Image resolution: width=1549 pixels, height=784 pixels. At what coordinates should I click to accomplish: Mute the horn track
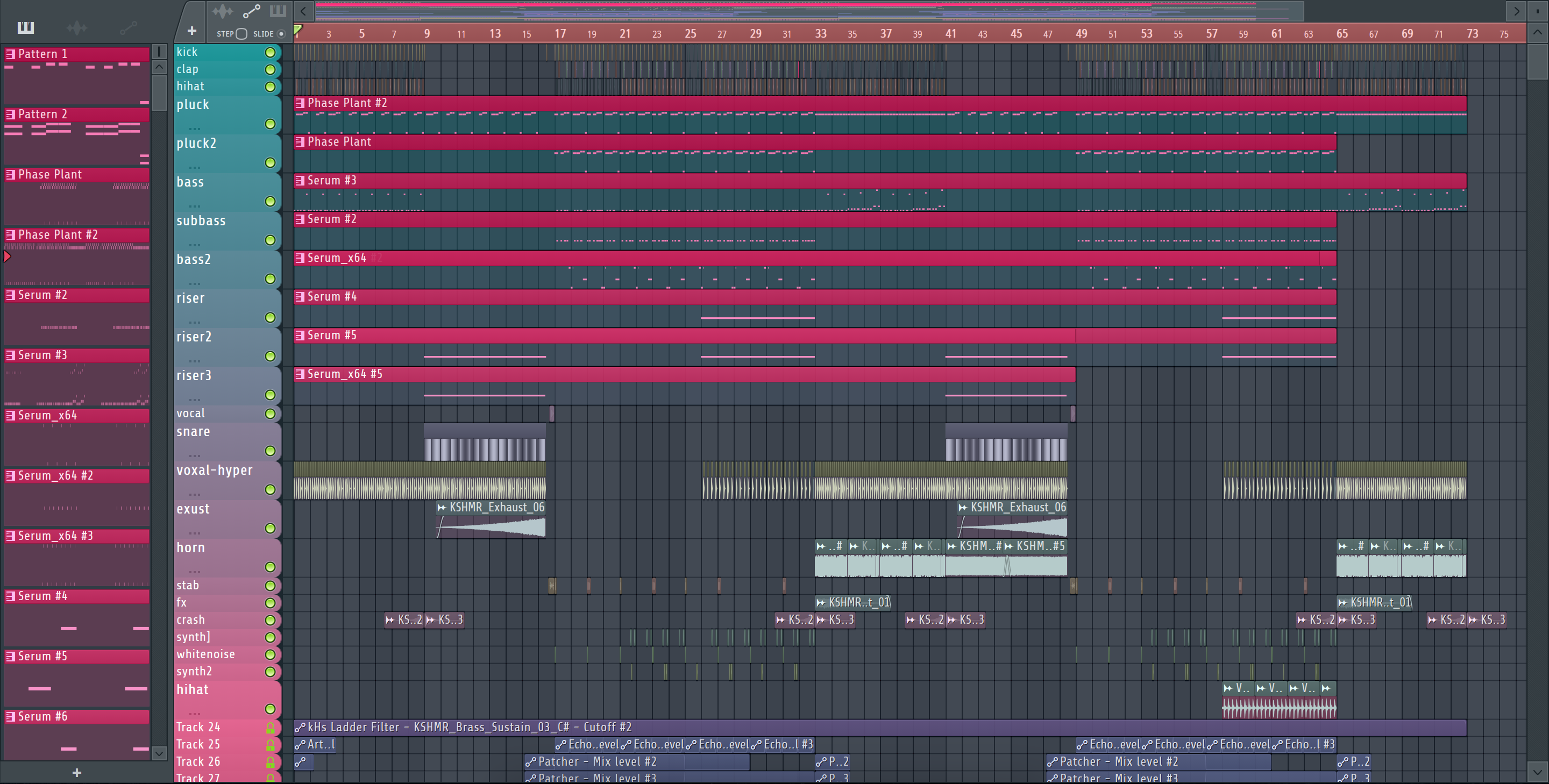pos(270,567)
